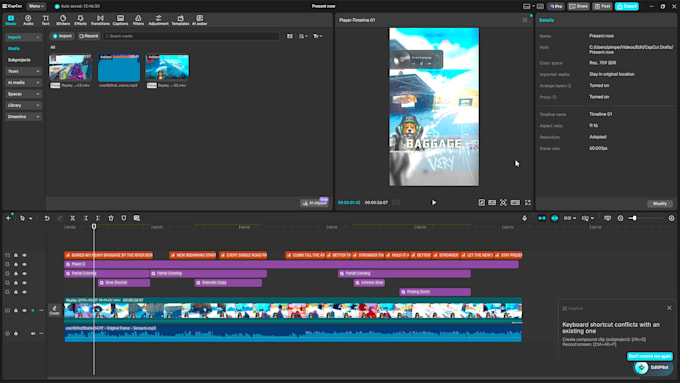Open the Menu dropdown
The width and height of the screenshot is (680, 383).
pyautogui.click(x=36, y=6)
